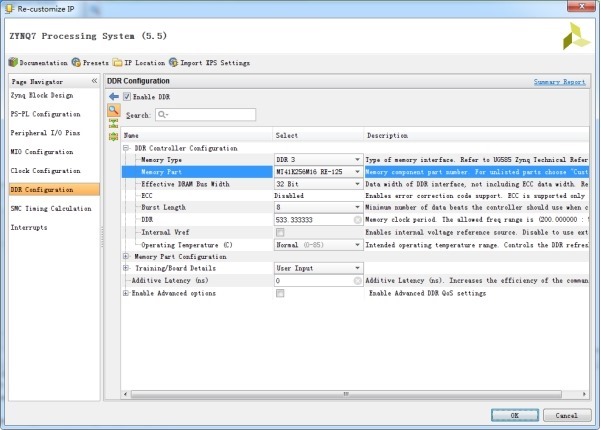Click the blue back arrow icon

(114, 97)
